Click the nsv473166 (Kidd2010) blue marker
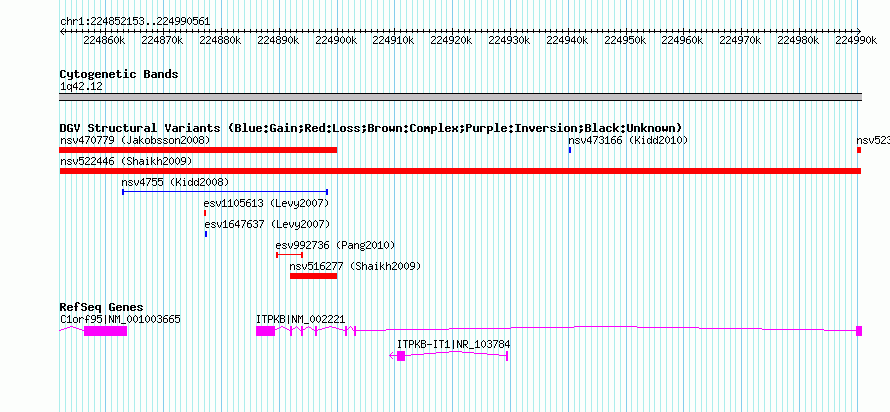 [570, 150]
